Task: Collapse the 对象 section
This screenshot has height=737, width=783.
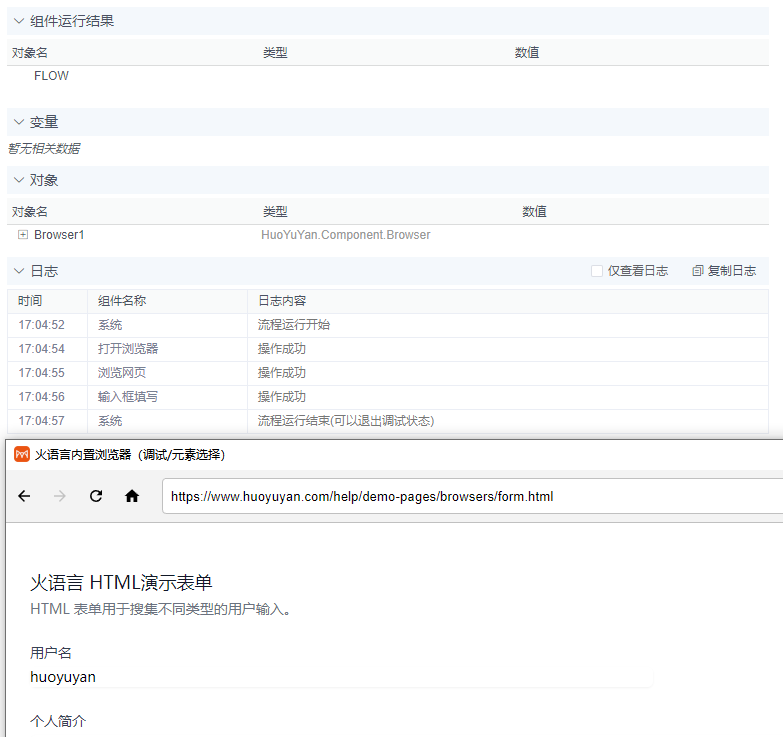Action: (18, 180)
